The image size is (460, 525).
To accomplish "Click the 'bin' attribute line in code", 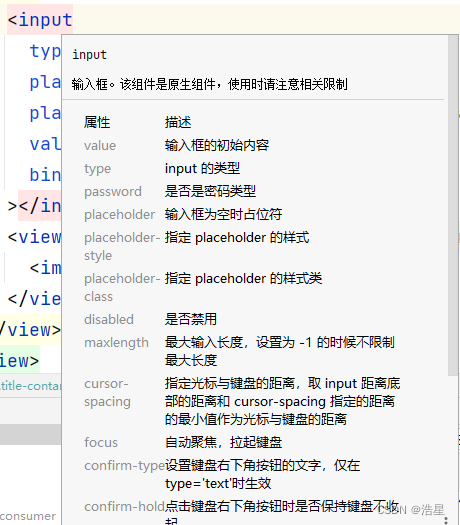I will [x=45, y=175].
